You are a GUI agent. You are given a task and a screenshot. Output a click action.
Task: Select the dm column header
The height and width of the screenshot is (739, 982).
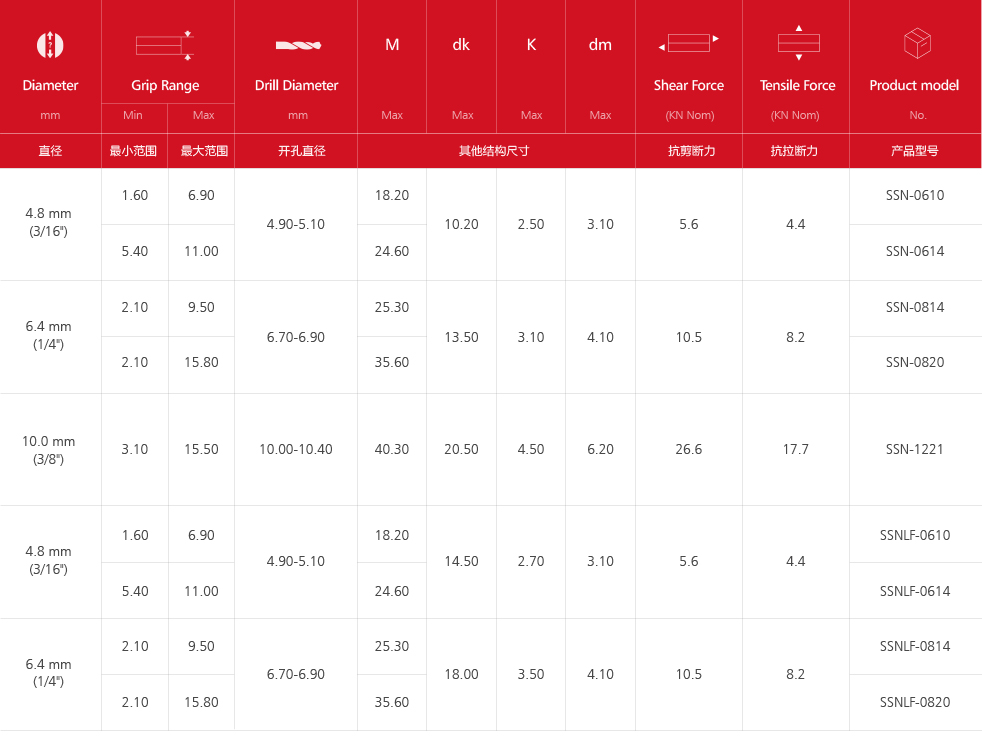pyautogui.click(x=600, y=45)
